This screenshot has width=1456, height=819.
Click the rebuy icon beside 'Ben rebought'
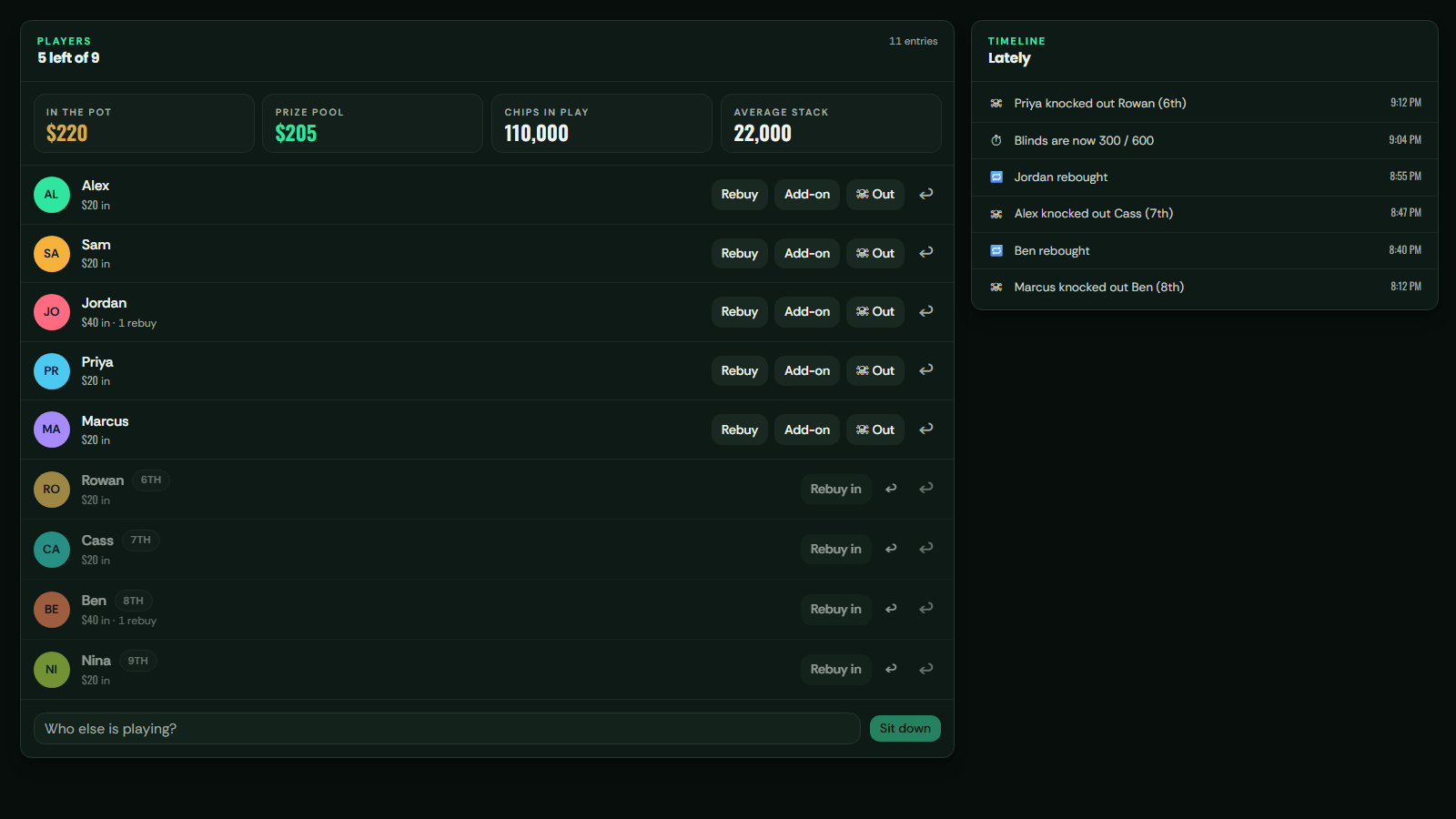[996, 250]
